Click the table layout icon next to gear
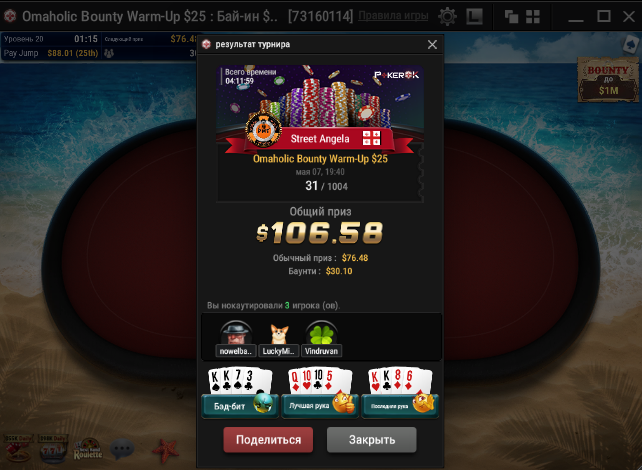This screenshot has height=470, width=642. click(475, 17)
